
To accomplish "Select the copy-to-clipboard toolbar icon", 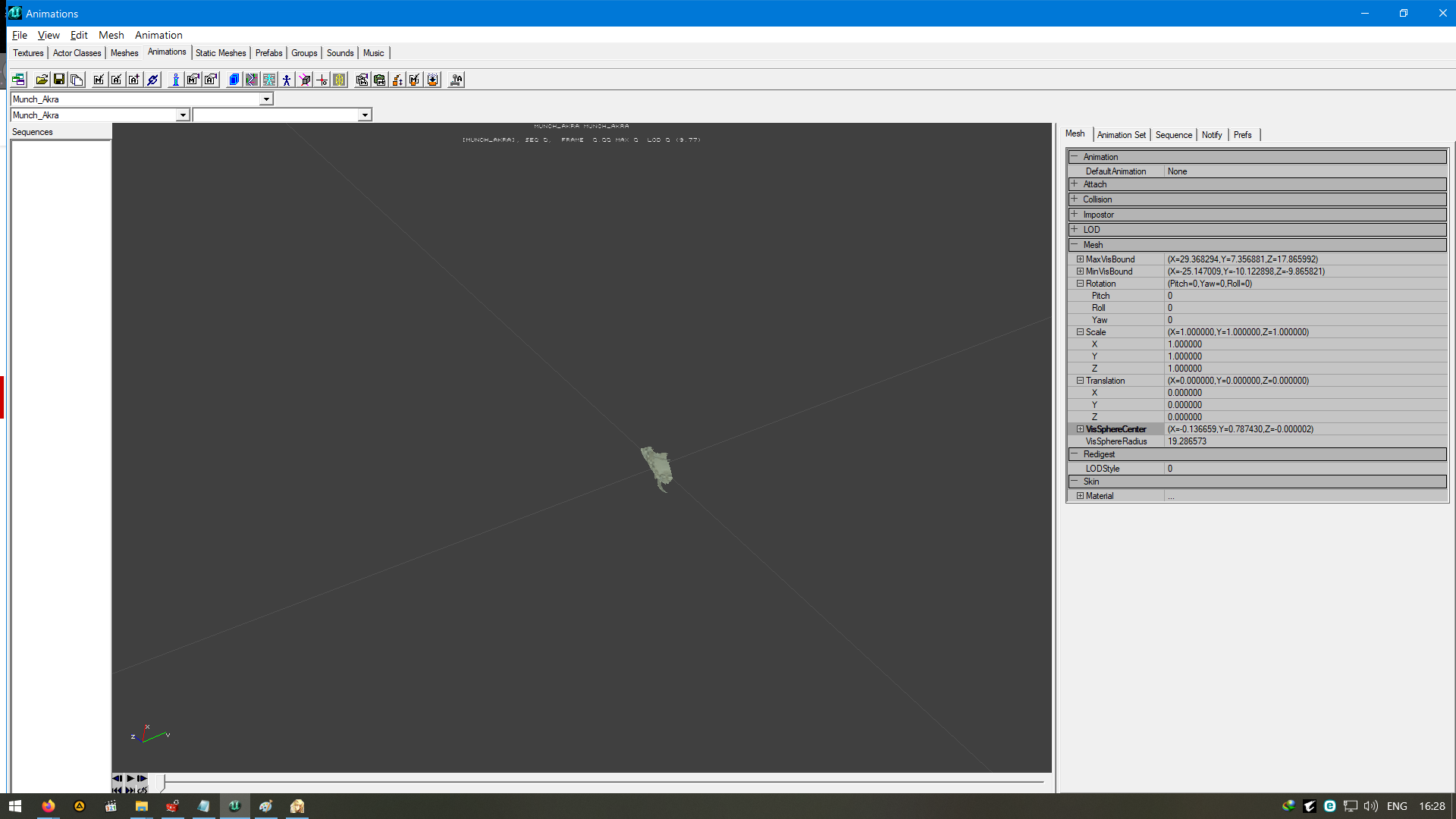I will (77, 80).
